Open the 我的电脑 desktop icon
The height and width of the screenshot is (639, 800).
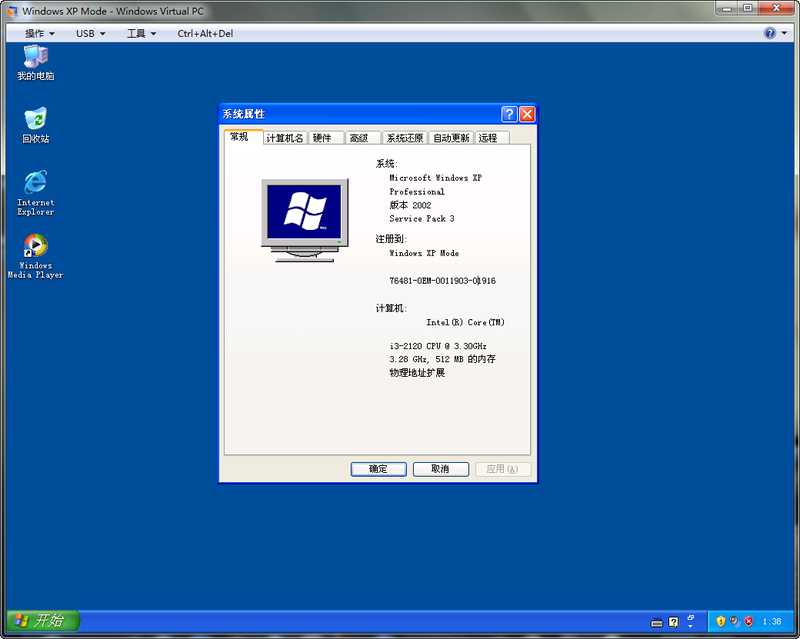point(35,63)
